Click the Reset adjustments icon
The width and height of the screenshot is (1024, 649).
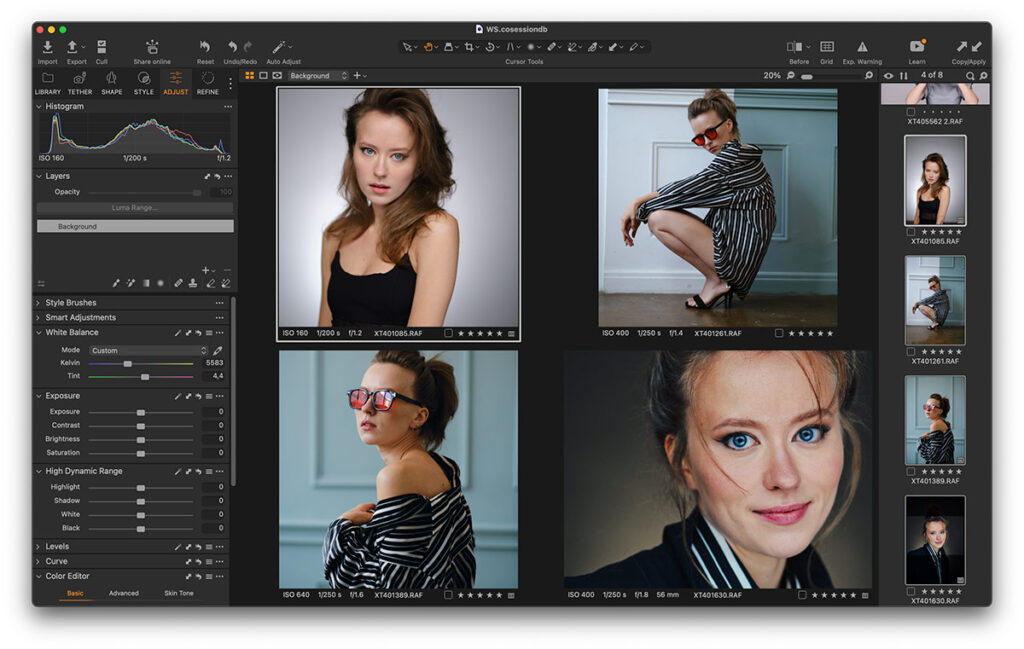pyautogui.click(x=205, y=47)
